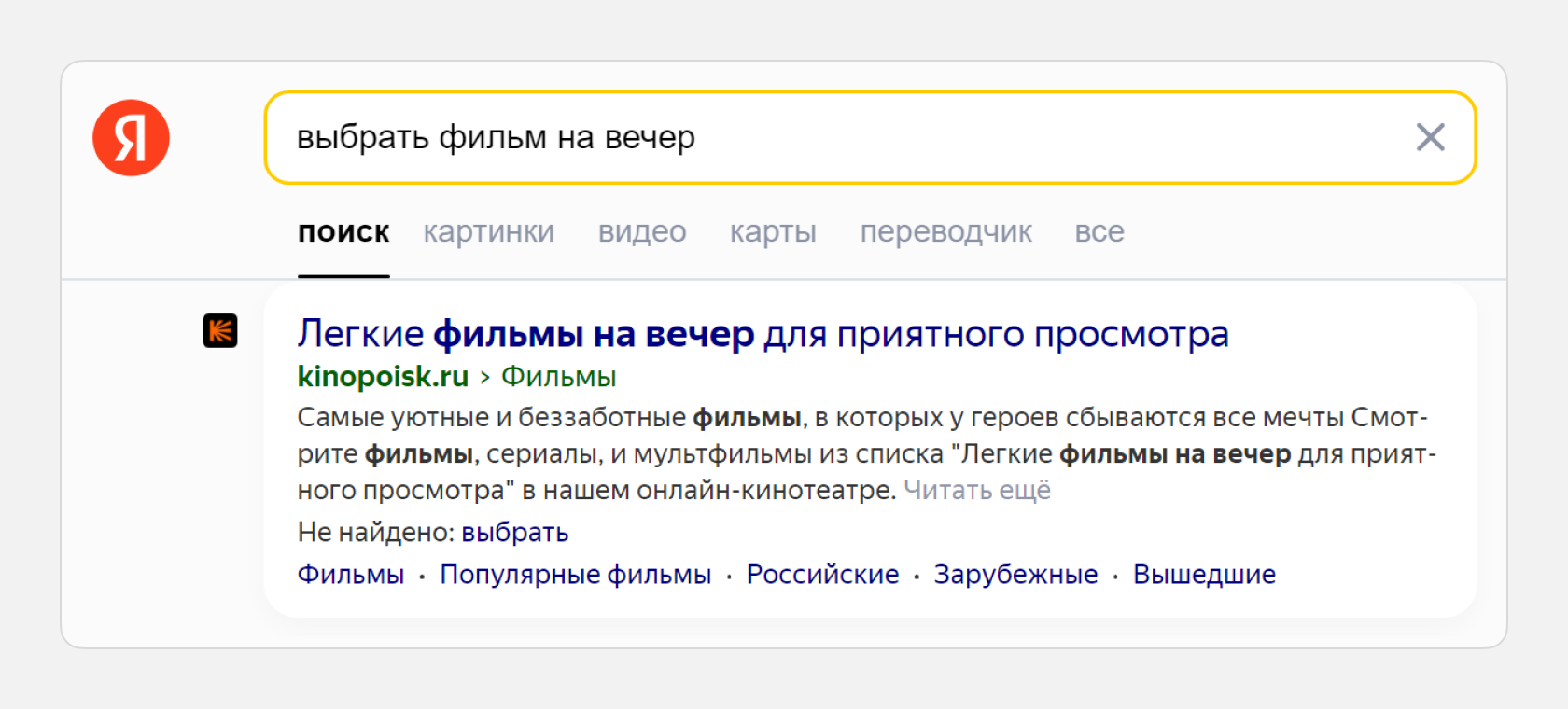Open the 'карты' tab
The height and width of the screenshot is (709, 1568).
[773, 231]
